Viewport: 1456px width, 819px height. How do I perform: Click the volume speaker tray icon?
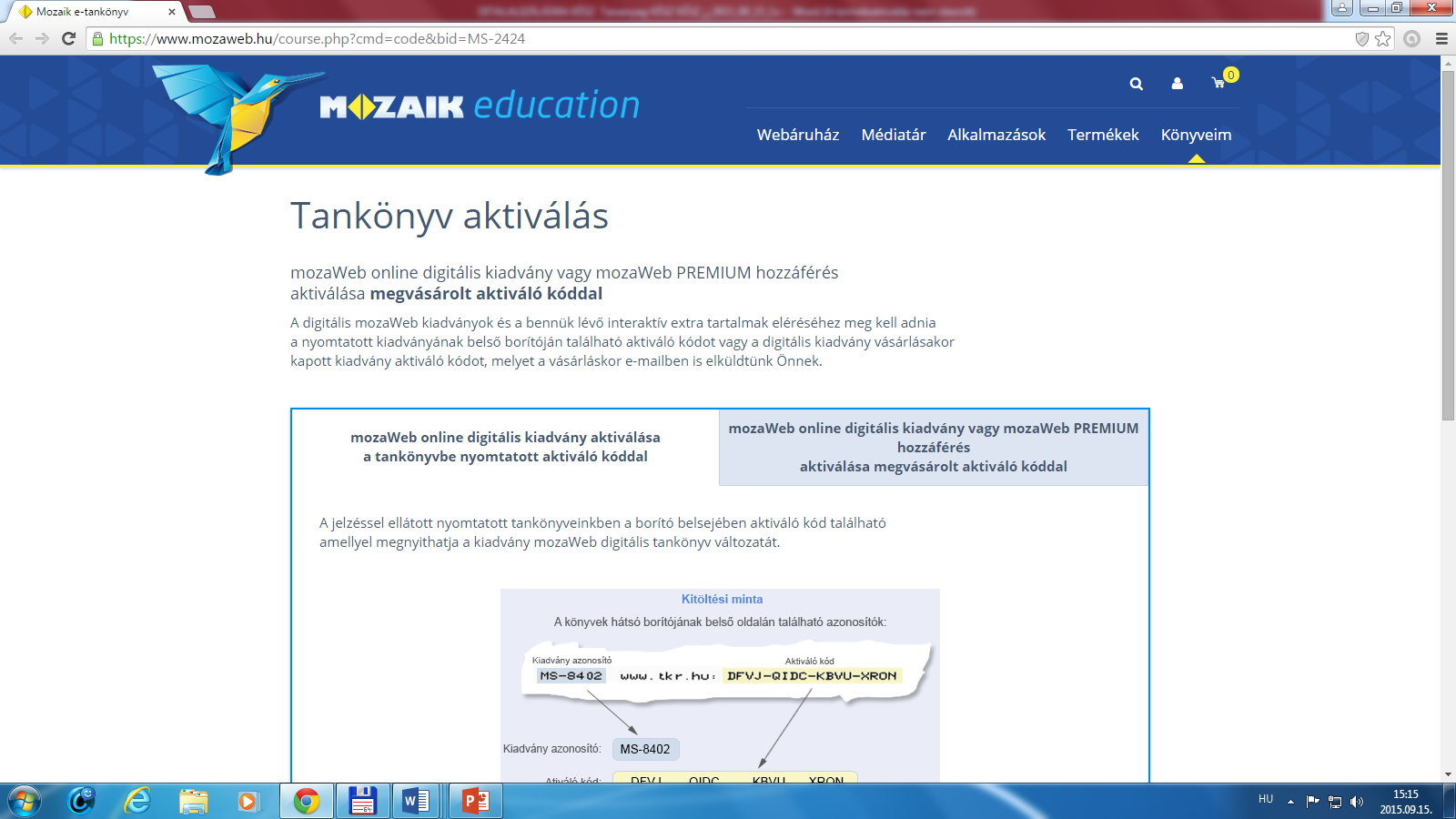tap(1357, 801)
